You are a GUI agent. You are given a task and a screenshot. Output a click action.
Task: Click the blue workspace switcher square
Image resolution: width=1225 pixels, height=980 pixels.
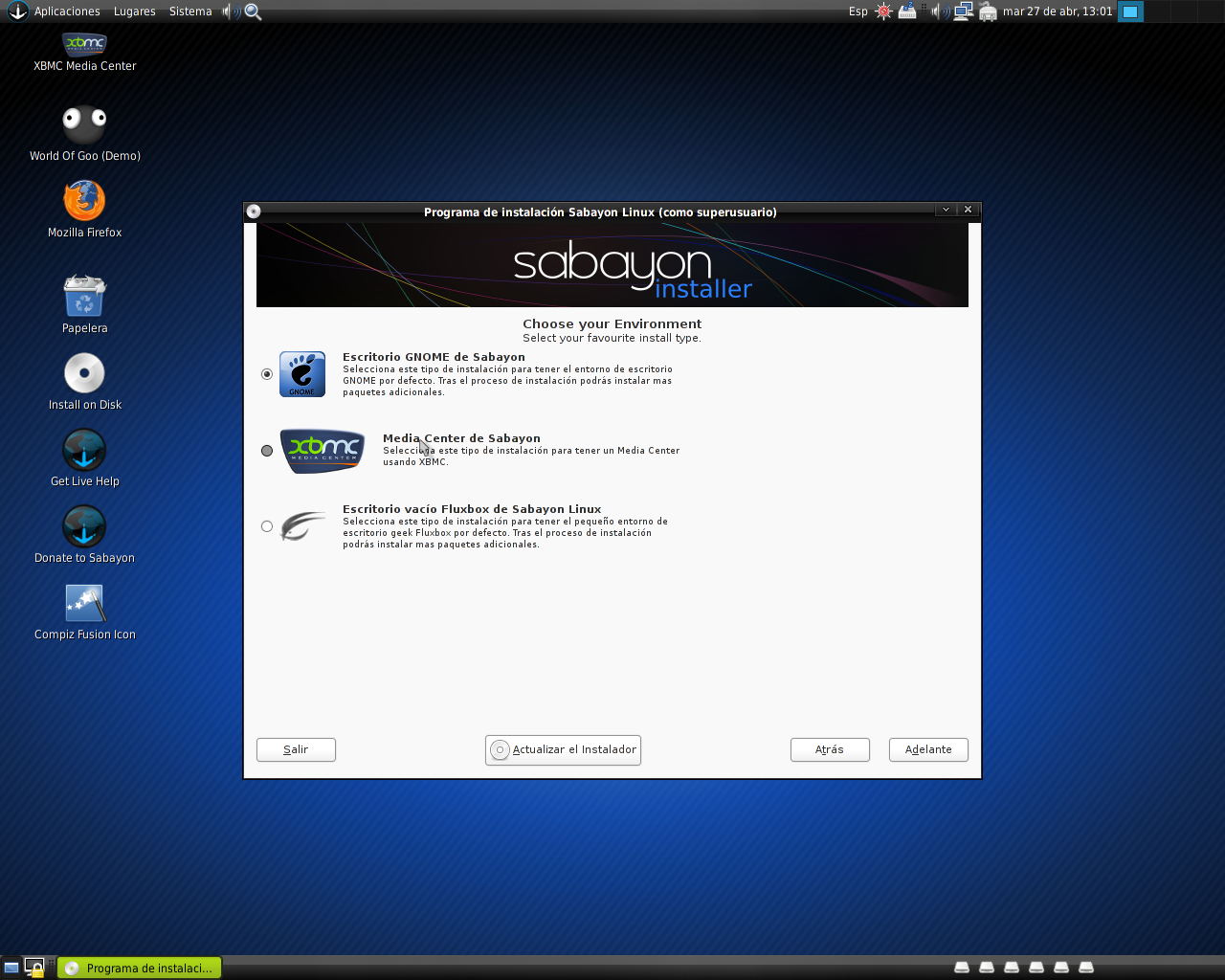pos(1130,11)
